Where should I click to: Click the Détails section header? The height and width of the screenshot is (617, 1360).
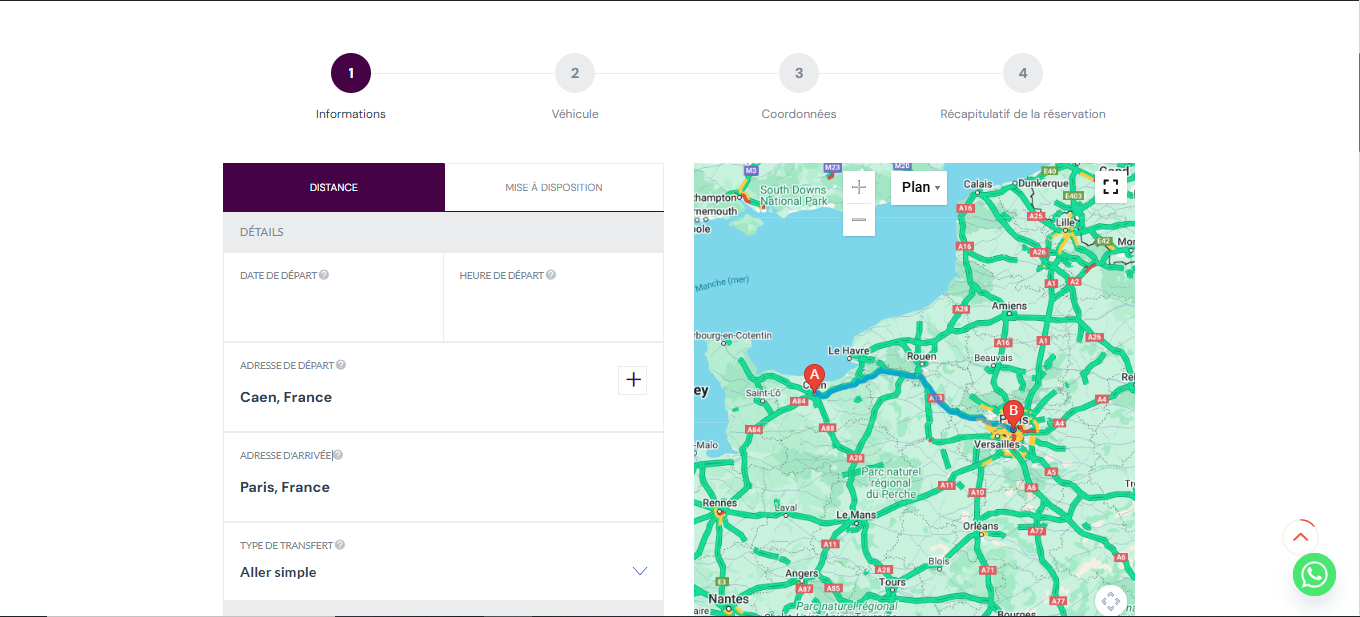[x=443, y=232]
